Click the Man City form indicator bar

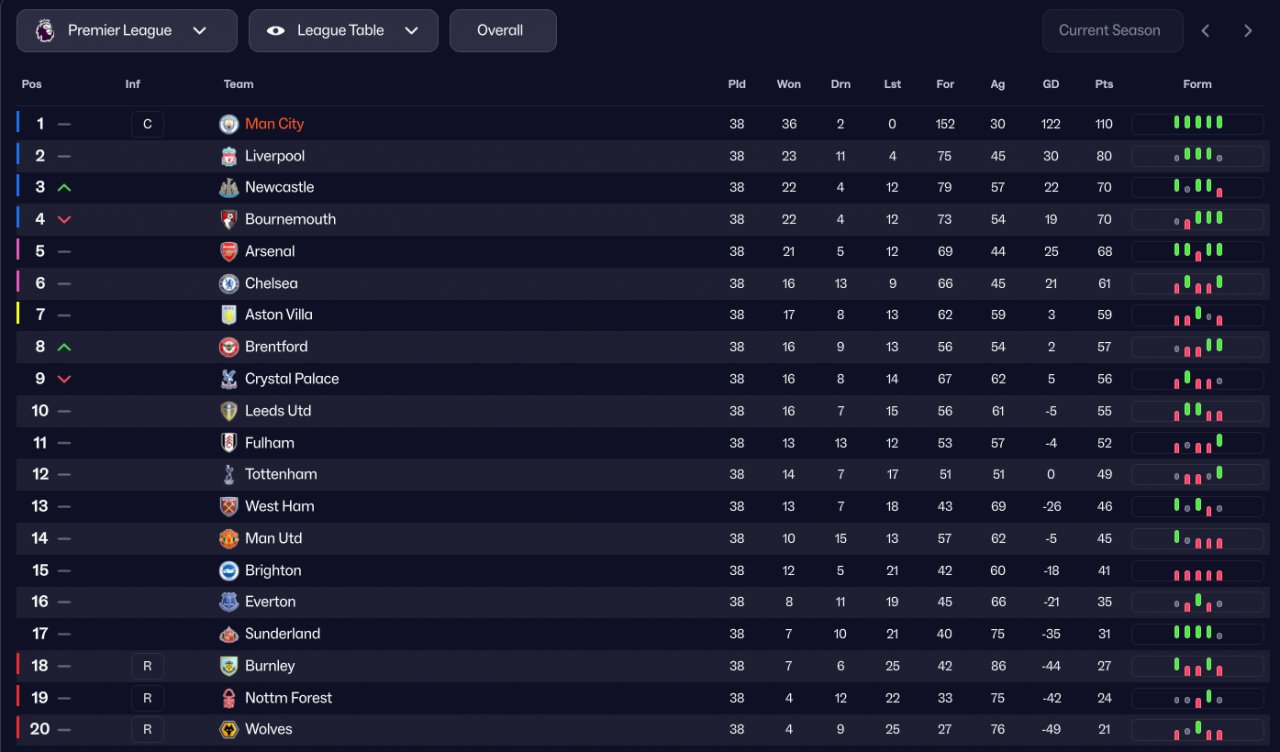click(x=1197, y=124)
